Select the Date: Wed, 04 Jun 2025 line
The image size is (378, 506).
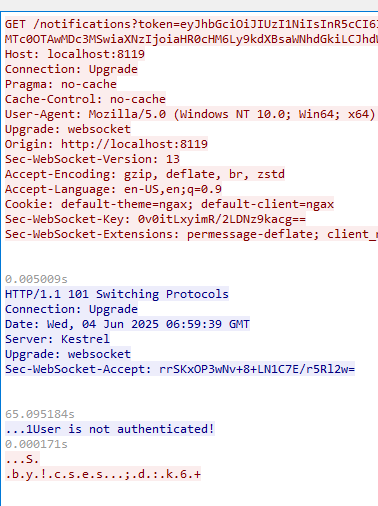point(127,324)
